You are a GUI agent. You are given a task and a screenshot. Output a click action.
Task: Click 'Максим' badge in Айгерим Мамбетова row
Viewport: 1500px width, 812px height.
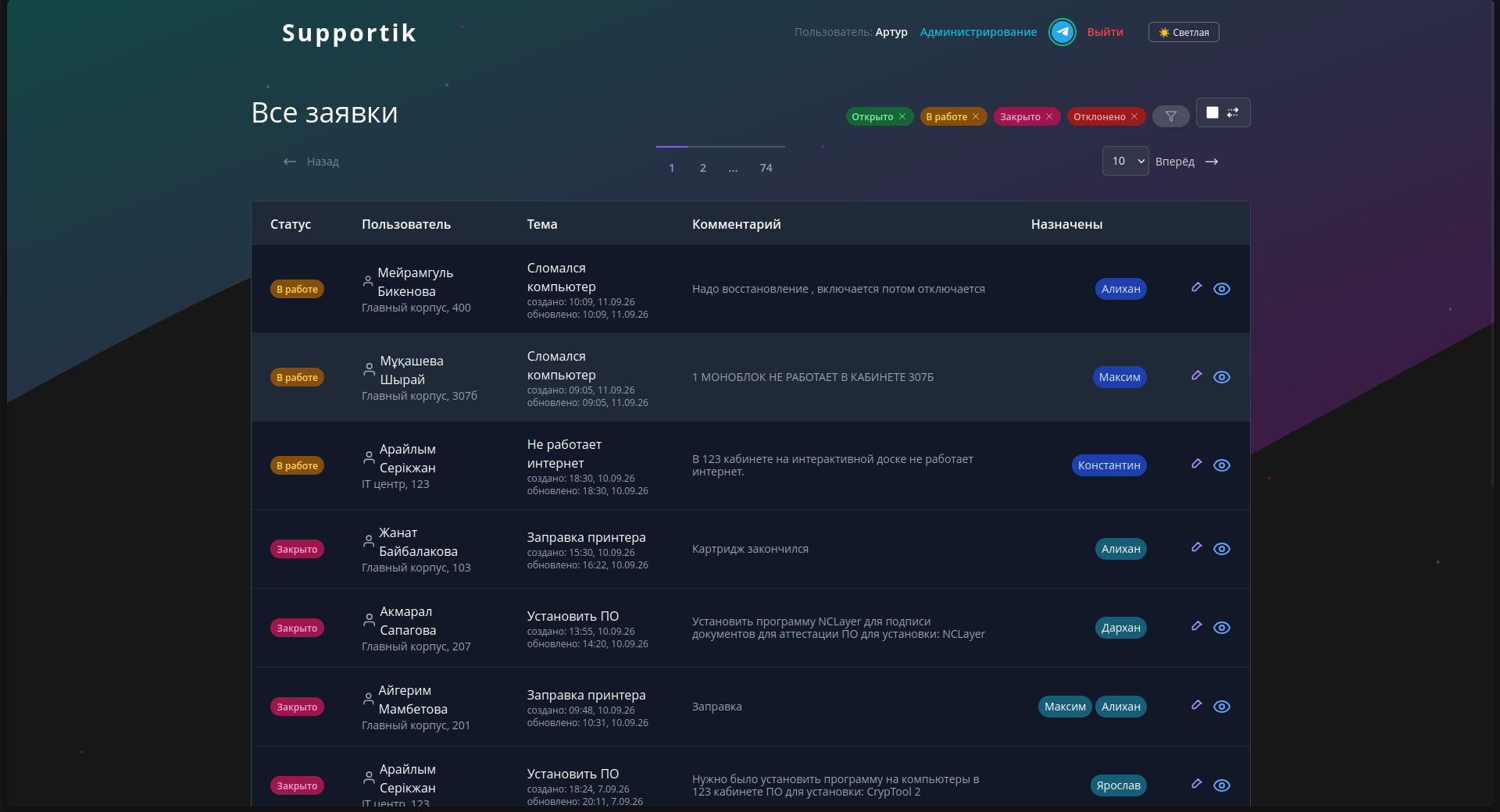pyautogui.click(x=1065, y=707)
